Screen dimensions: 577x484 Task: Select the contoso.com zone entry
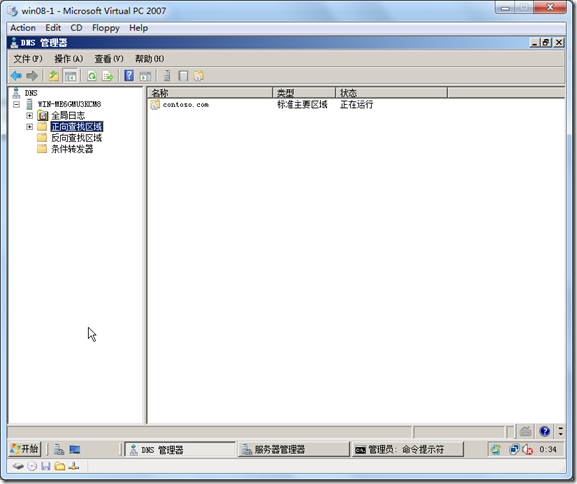[186, 105]
